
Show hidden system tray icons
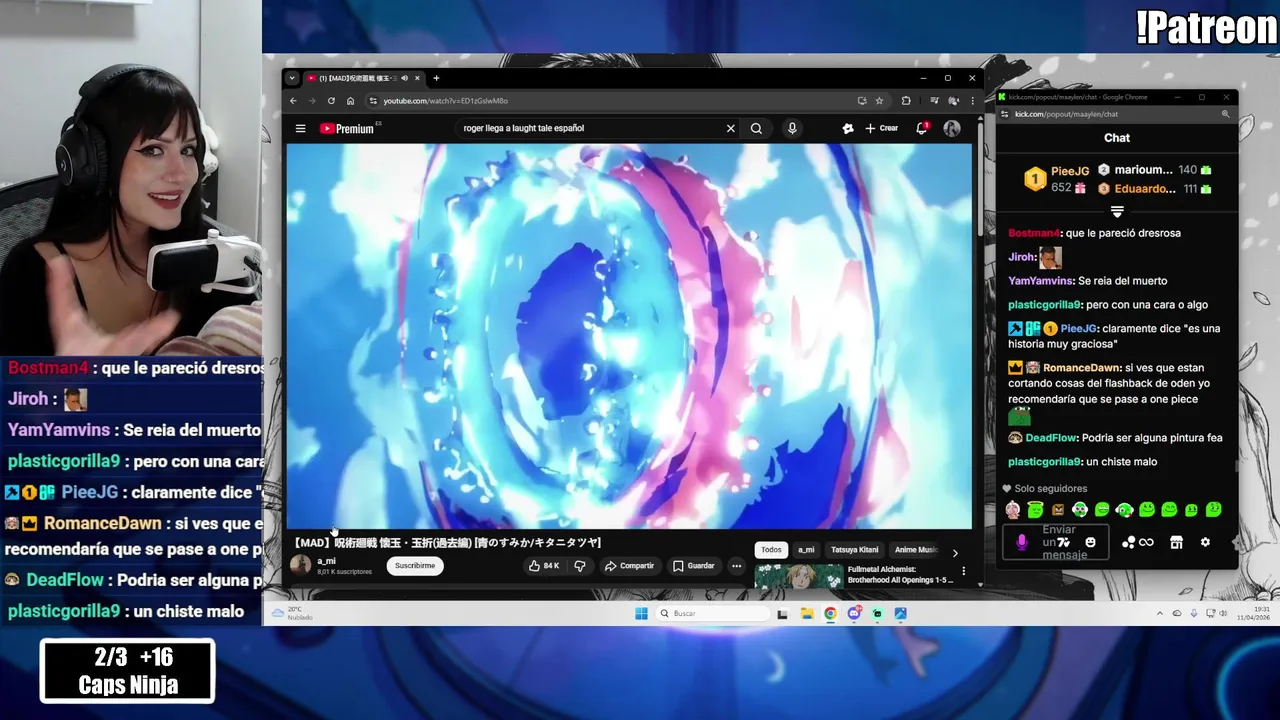(x=1160, y=613)
